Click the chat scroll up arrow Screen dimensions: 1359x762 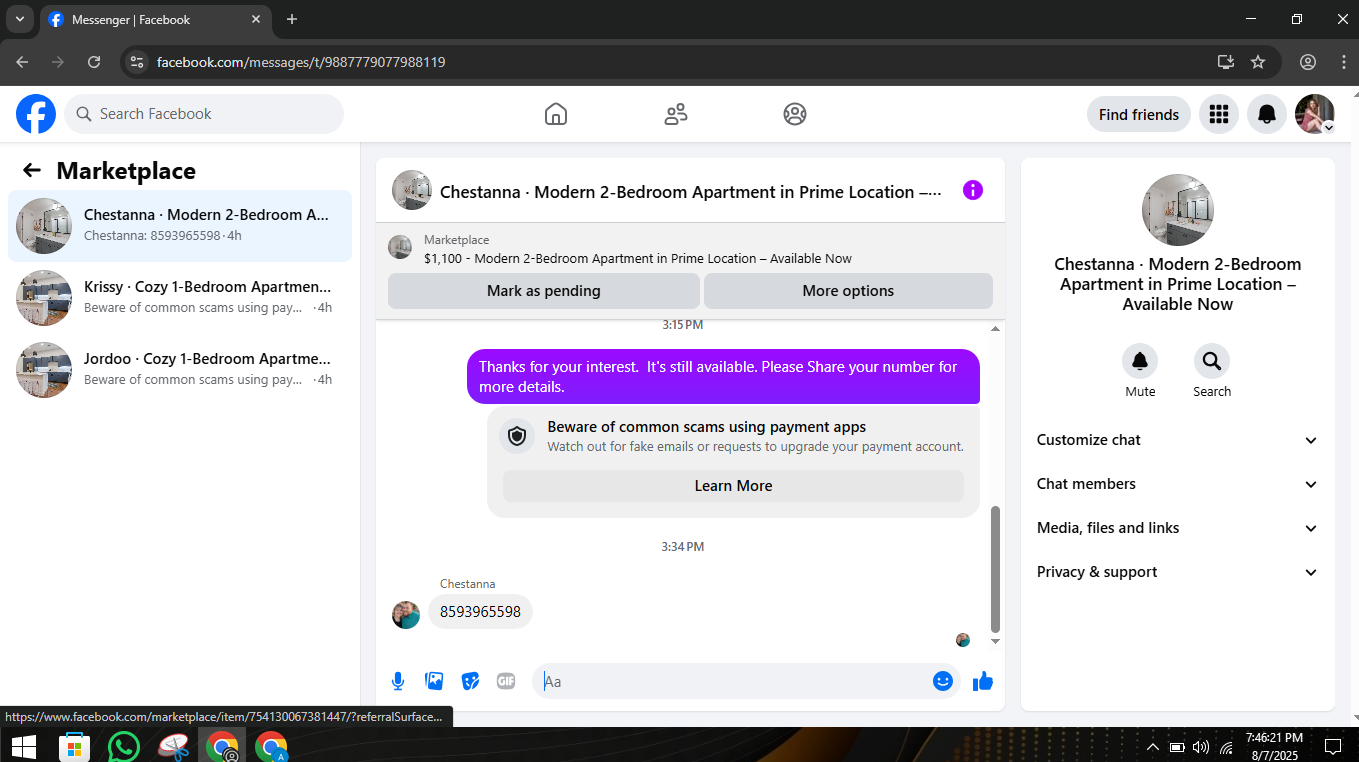pos(995,329)
